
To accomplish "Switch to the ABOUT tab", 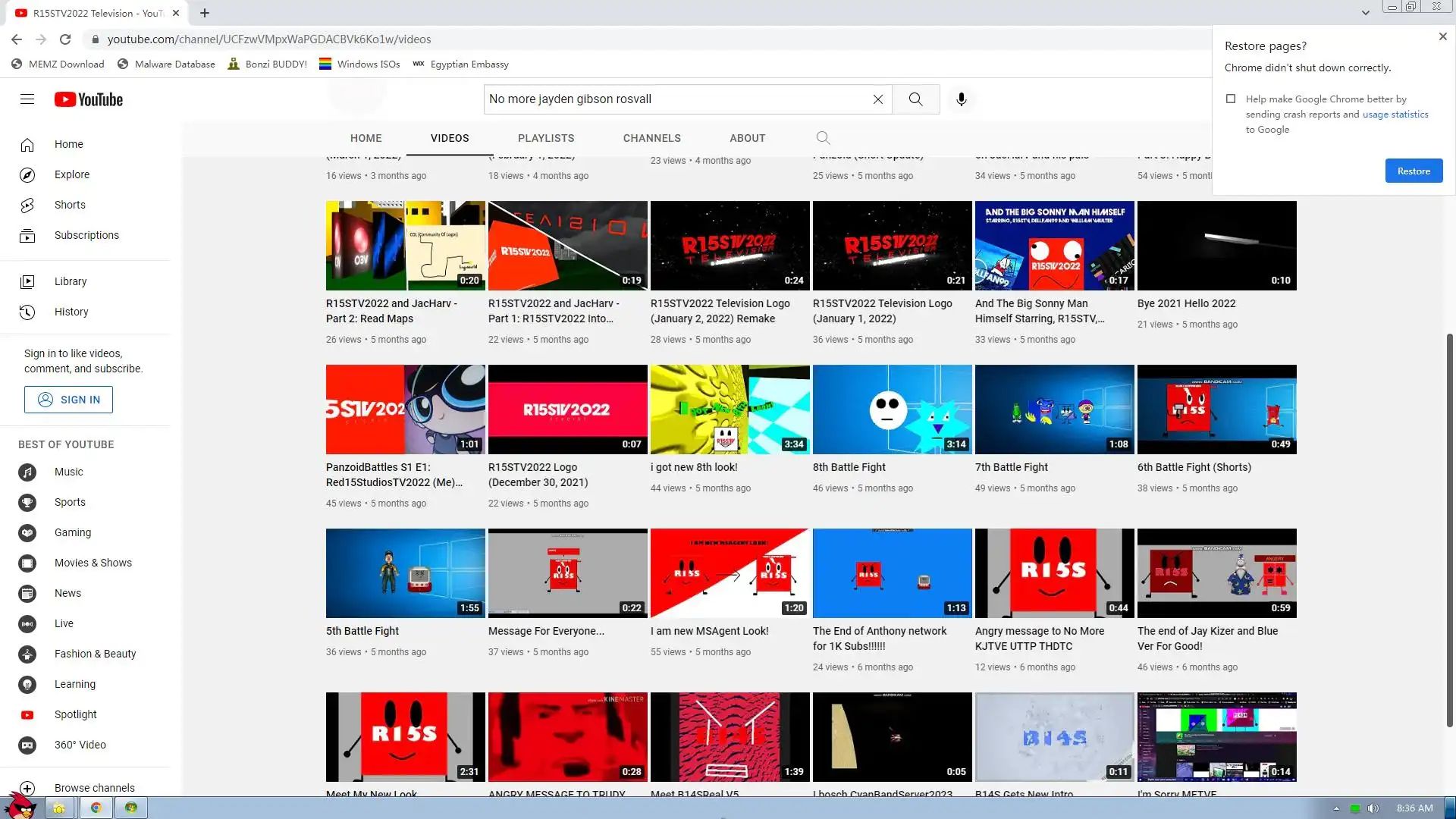I will [747, 138].
